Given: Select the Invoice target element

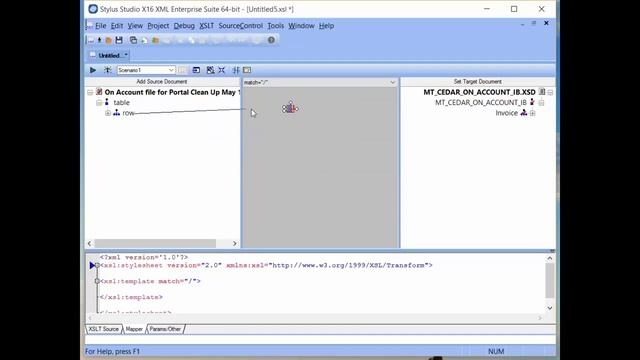Looking at the screenshot, I should tap(507, 113).
